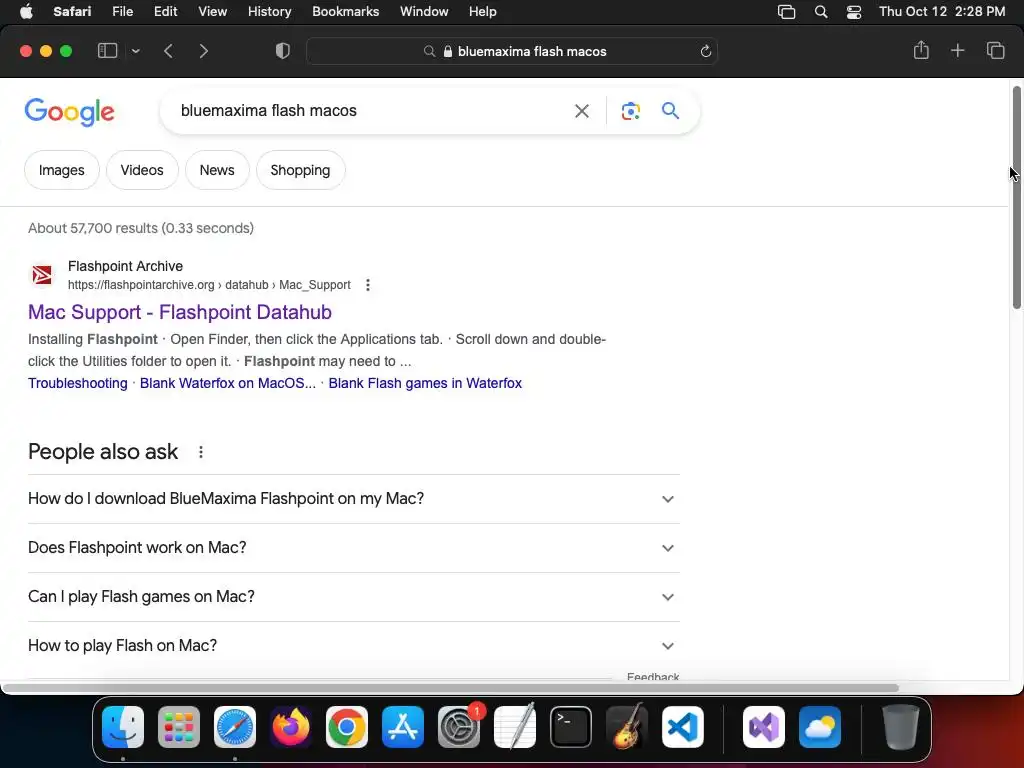Launch Firefox from the Dock
Image resolution: width=1024 pixels, height=768 pixels.
(291, 727)
